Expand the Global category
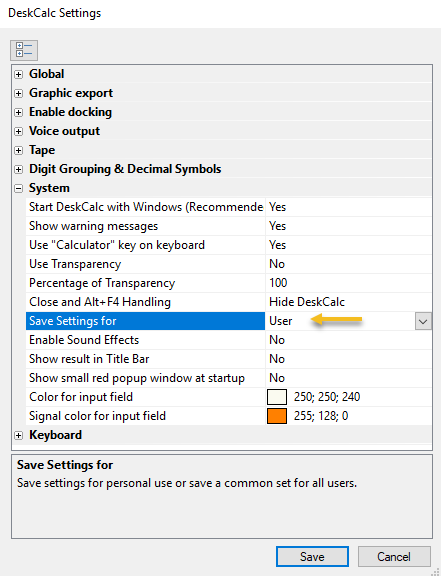441x576 pixels. coord(18,74)
